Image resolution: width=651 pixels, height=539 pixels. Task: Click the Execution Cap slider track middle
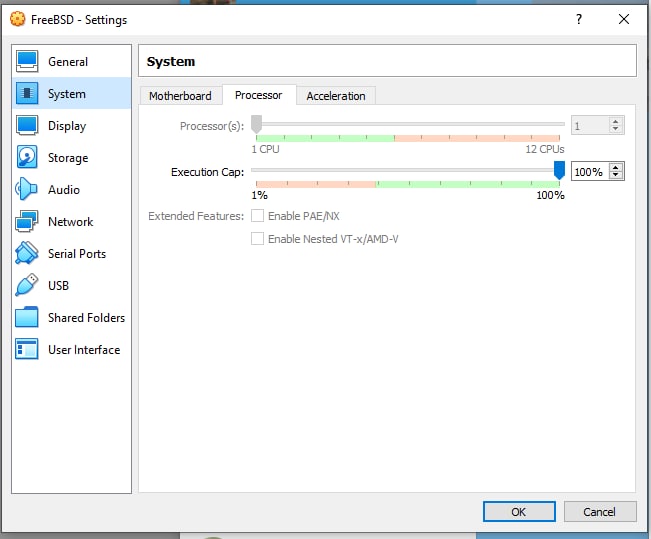tap(408, 170)
